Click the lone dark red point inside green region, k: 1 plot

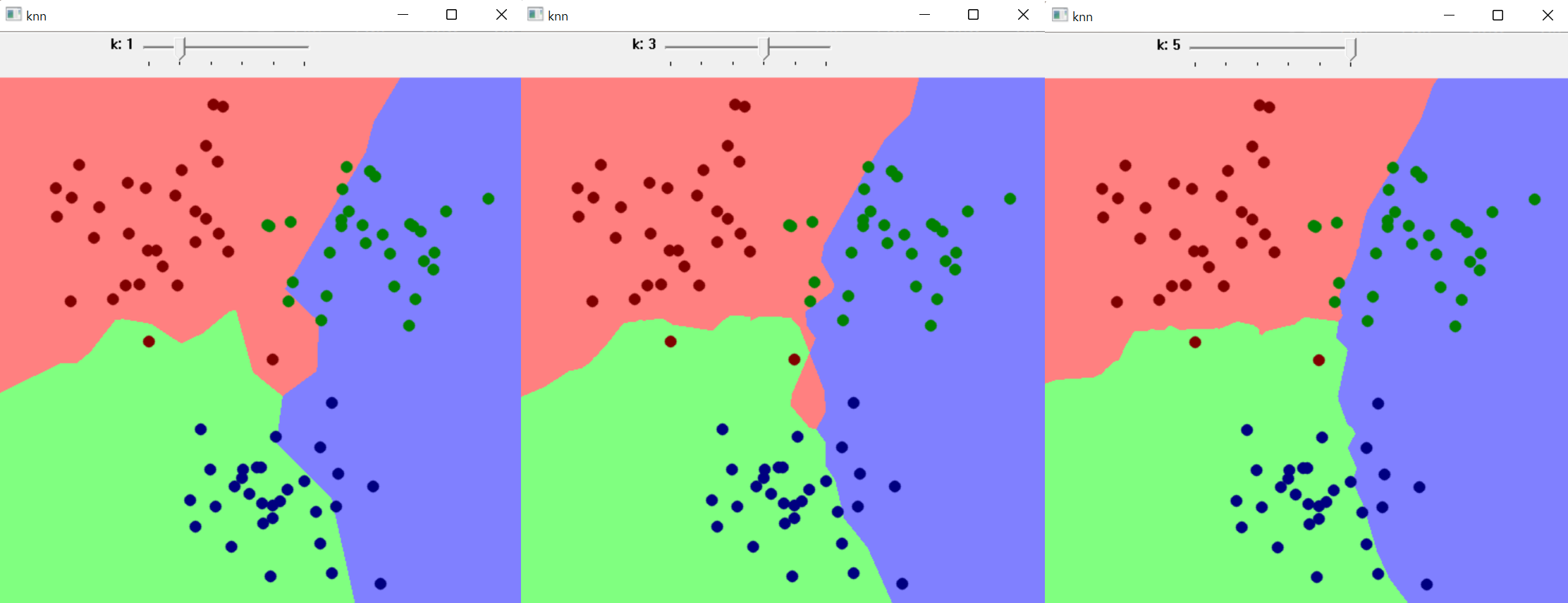point(149,341)
